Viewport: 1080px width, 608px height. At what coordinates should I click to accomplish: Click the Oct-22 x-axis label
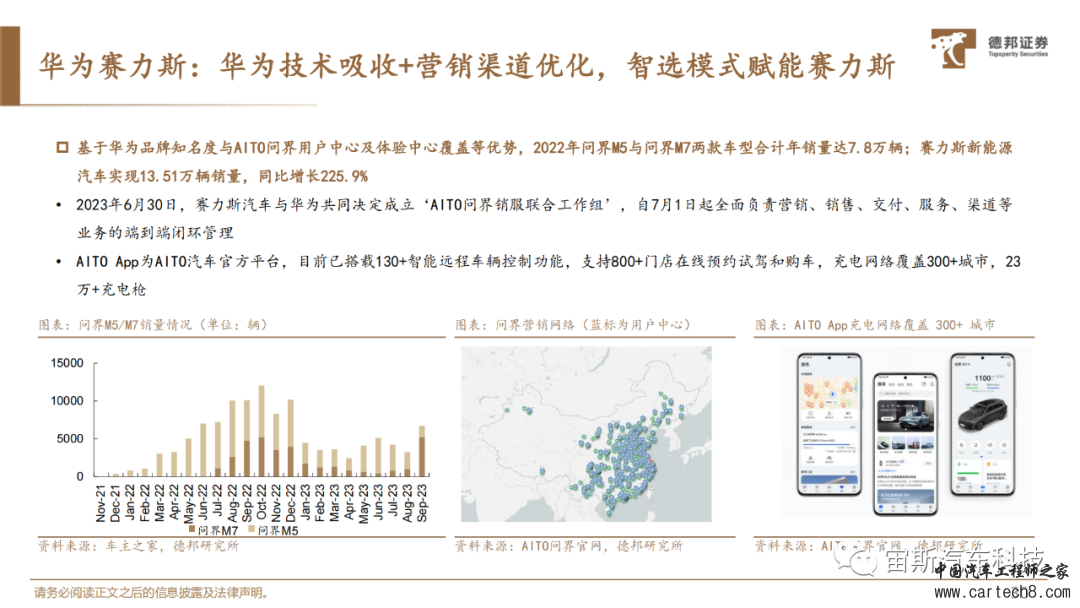(261, 501)
